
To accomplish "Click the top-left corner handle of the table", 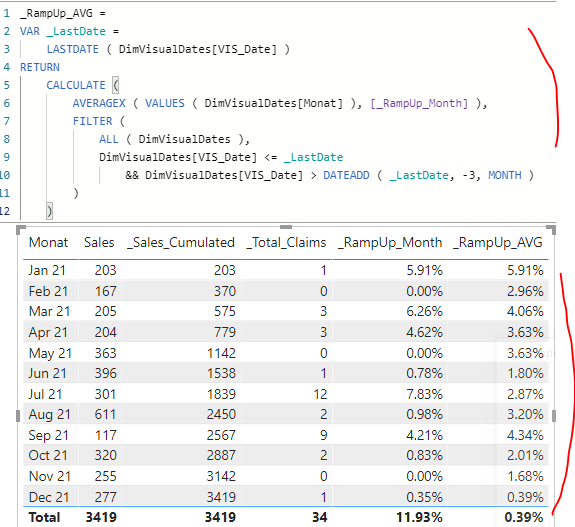I will 21,230.
